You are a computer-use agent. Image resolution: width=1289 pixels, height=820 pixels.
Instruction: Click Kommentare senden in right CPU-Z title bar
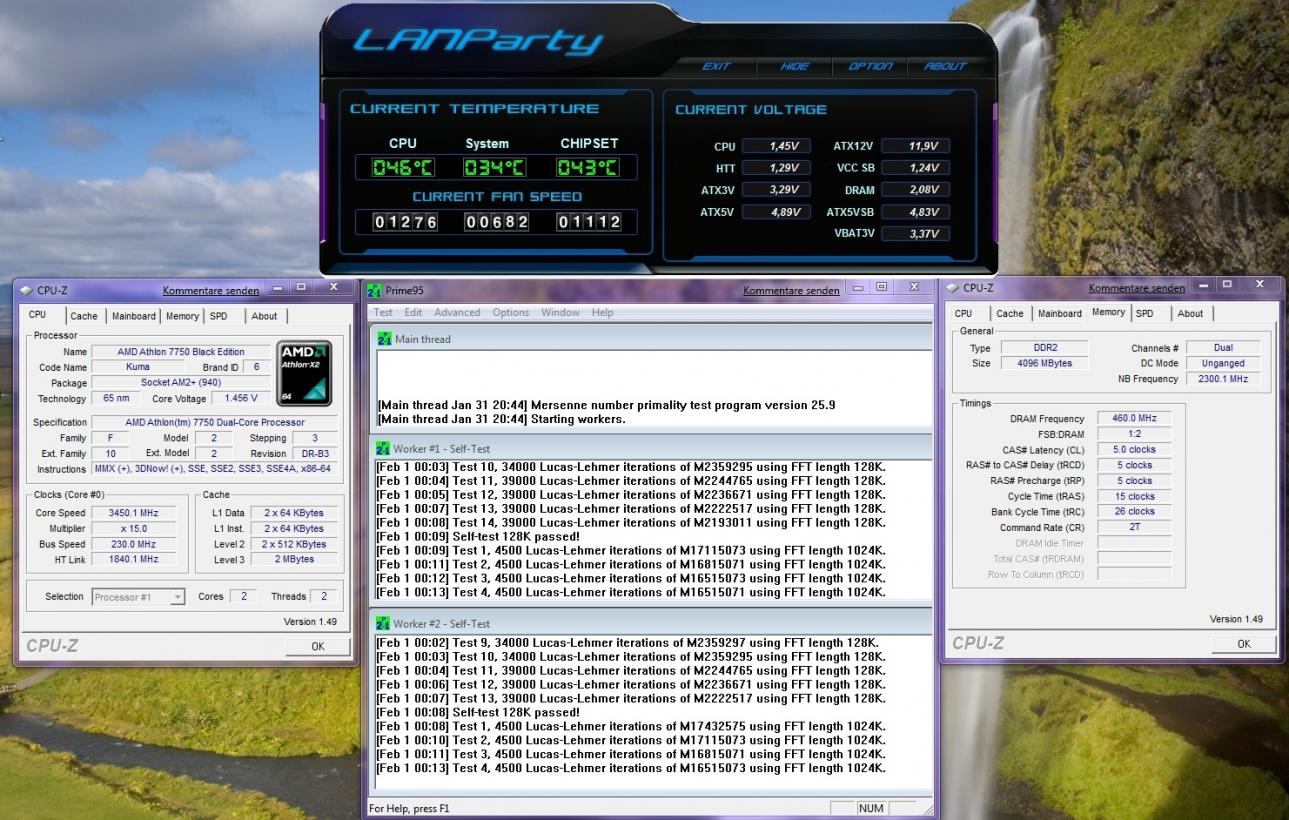(1137, 288)
